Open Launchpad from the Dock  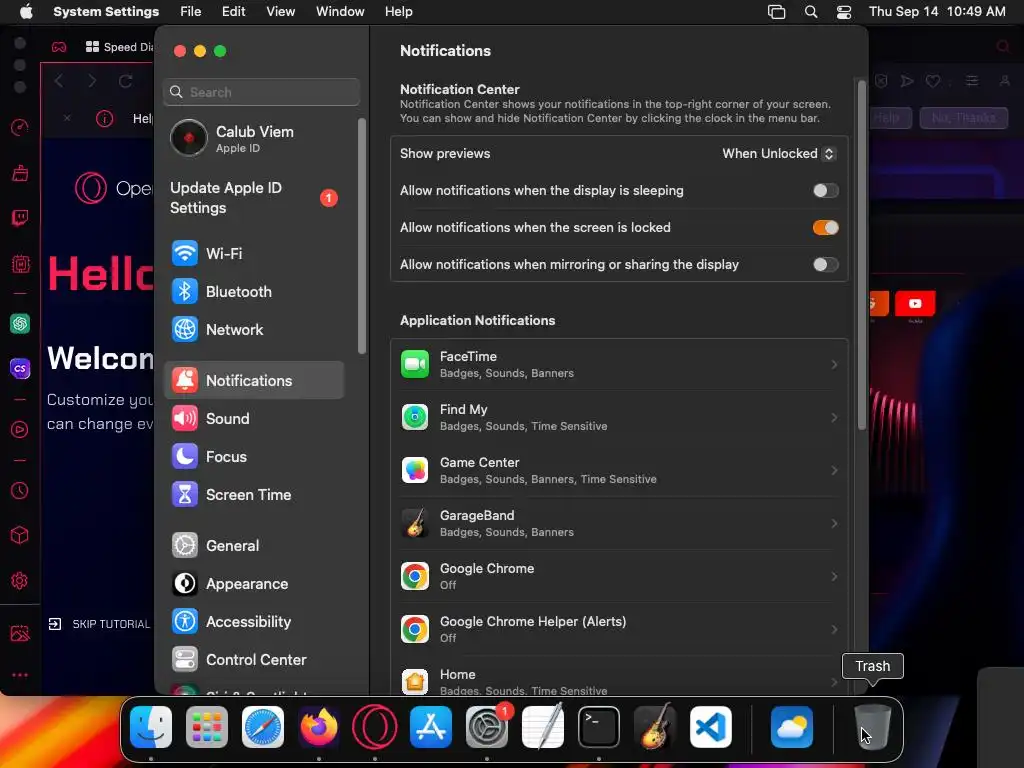[x=207, y=727]
